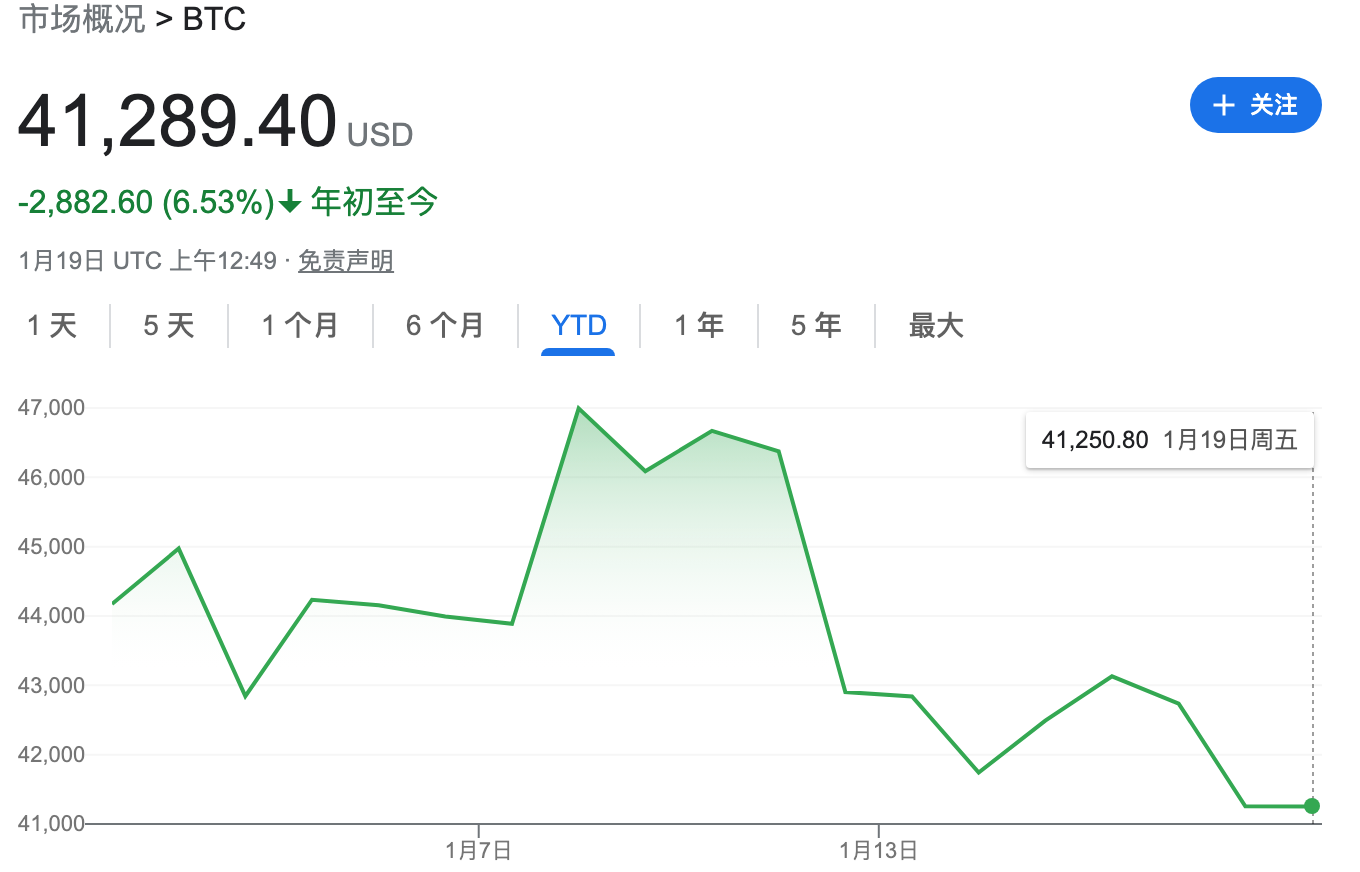The image size is (1360, 872).
Task: Click the 1月13日 date axis label
Action: (879, 851)
